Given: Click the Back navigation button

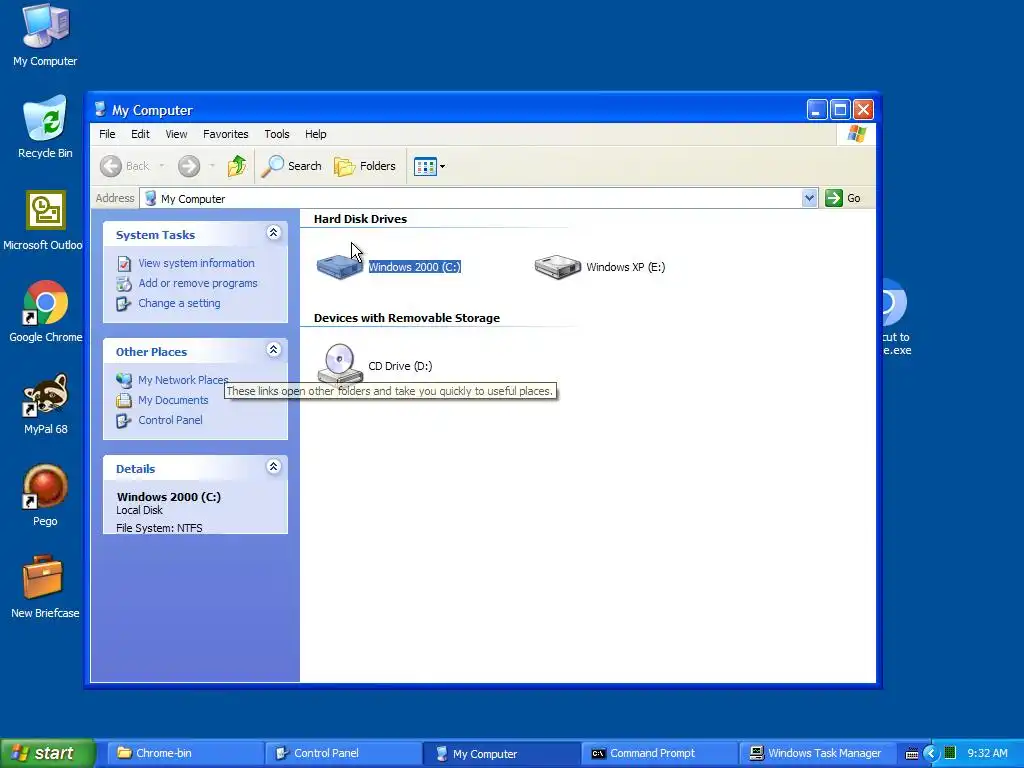Looking at the screenshot, I should (x=125, y=166).
